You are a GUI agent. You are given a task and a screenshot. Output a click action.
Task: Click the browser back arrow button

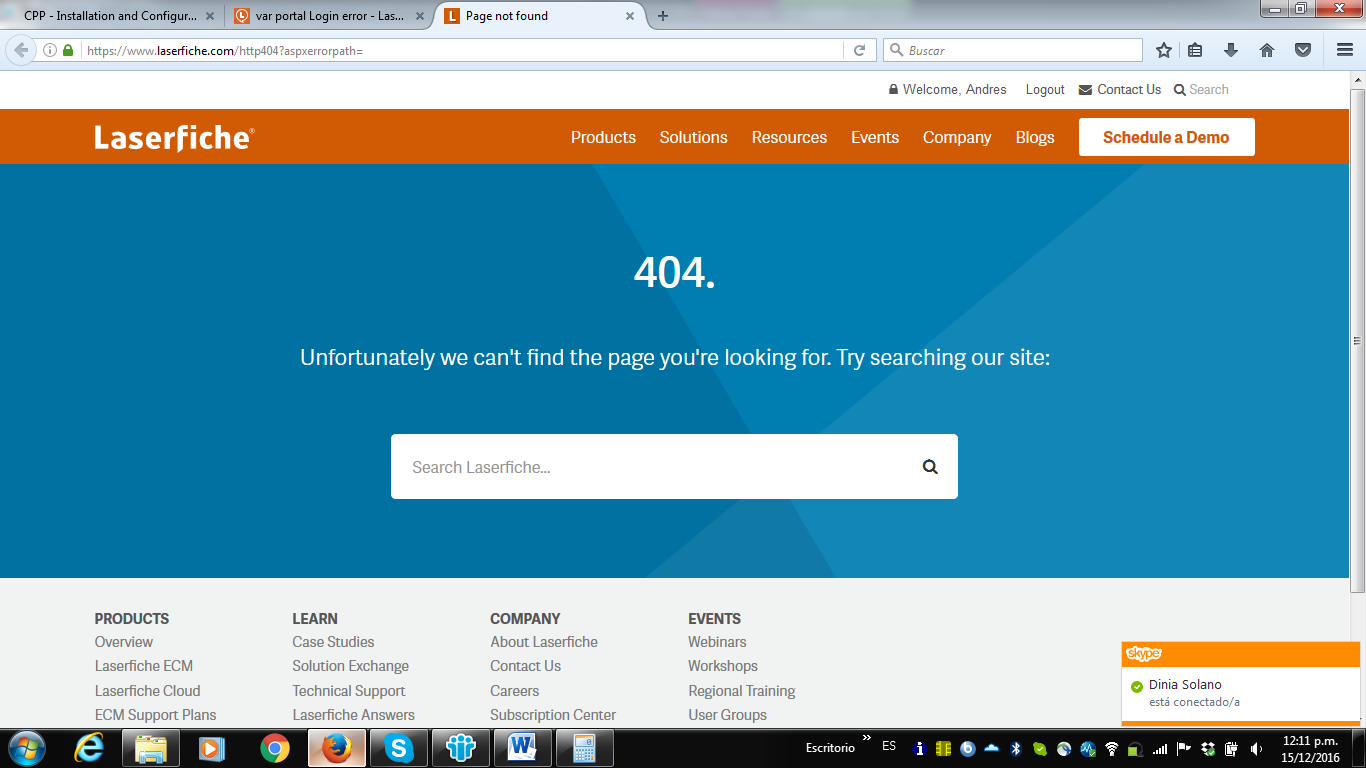(x=21, y=50)
